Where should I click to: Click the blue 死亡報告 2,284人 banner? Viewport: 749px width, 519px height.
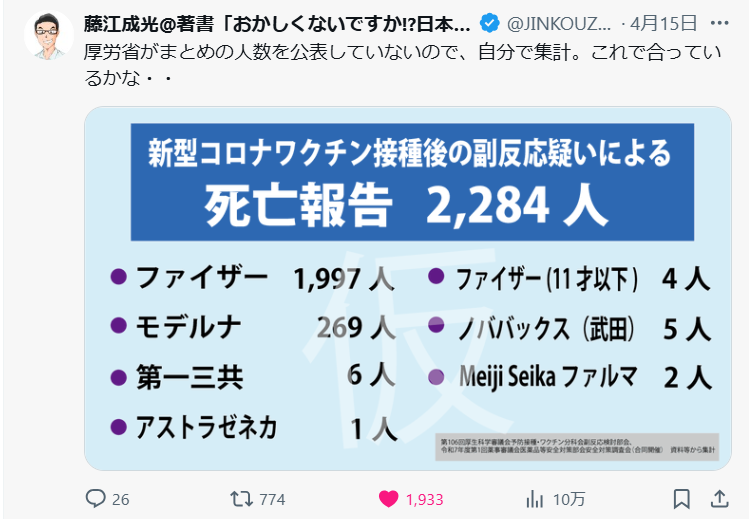pos(413,180)
